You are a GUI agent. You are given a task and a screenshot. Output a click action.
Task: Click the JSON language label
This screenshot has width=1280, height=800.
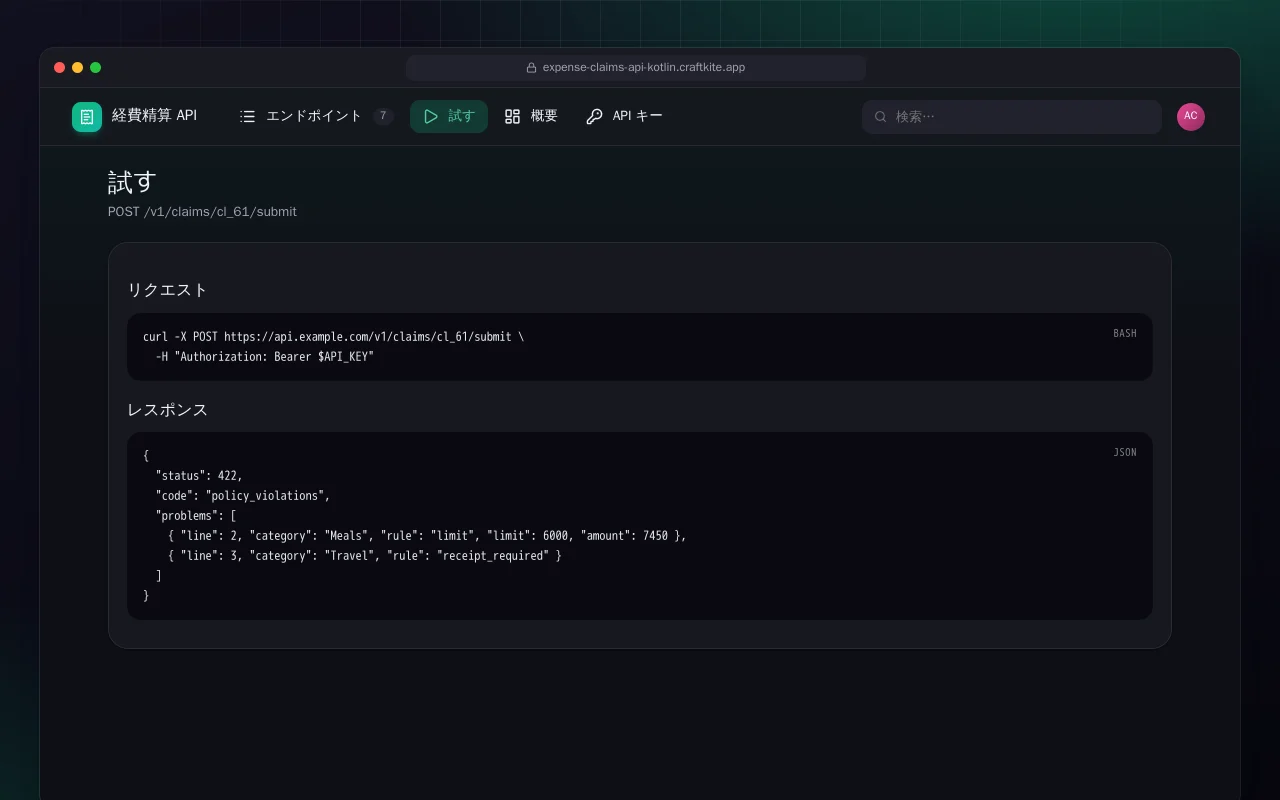tap(1125, 453)
